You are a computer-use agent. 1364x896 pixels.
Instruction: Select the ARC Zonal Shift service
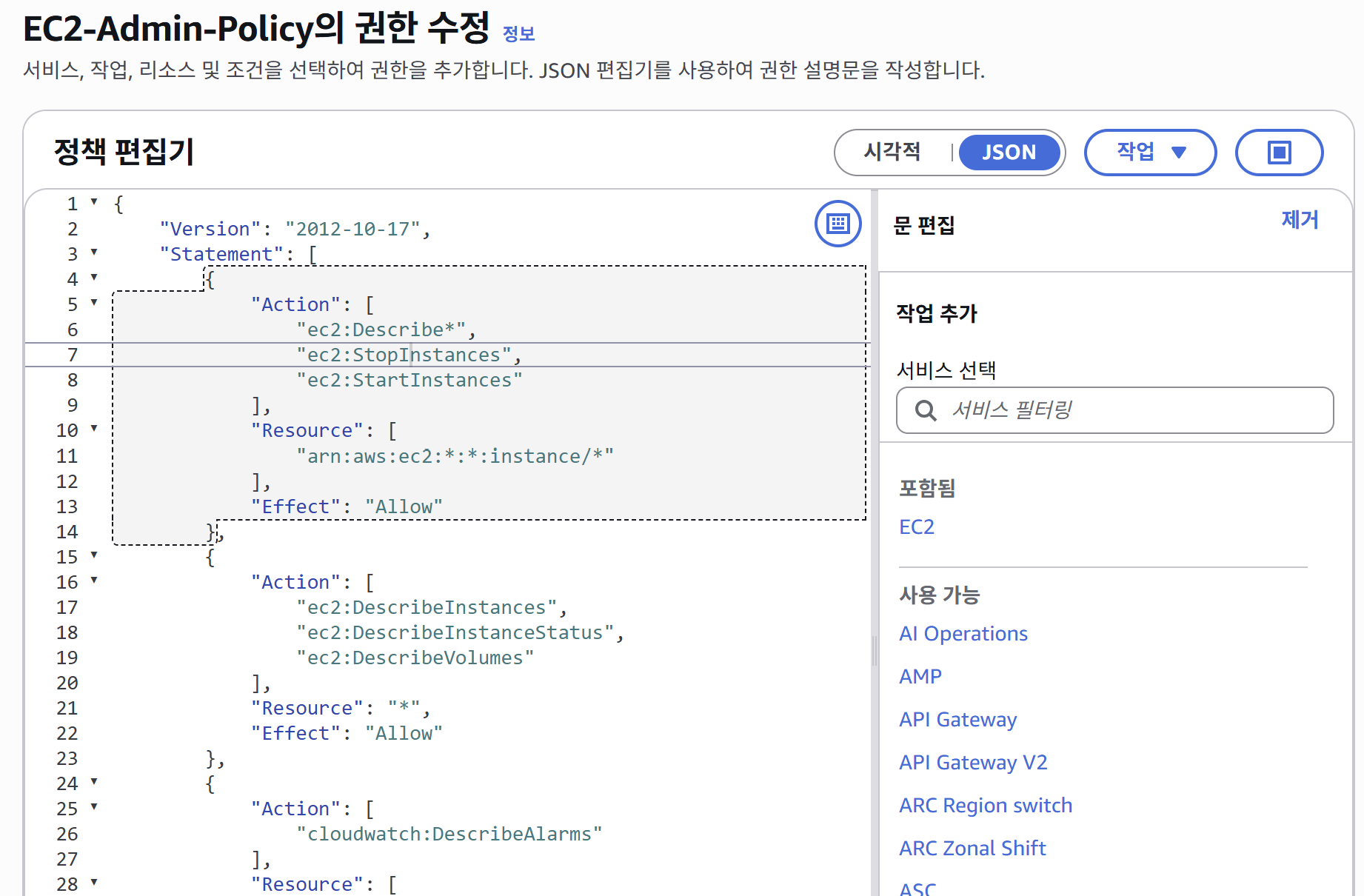972,848
